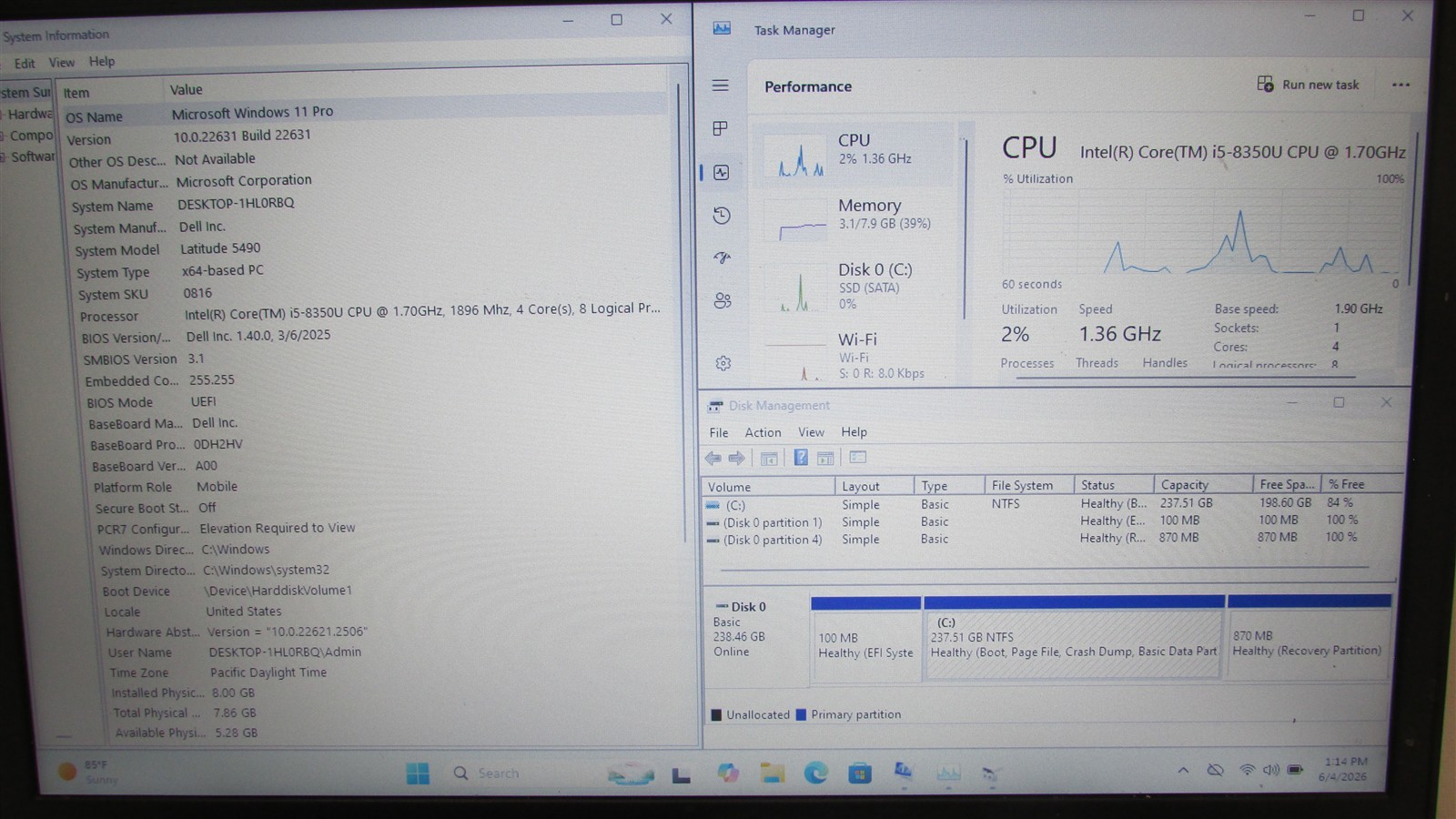The width and height of the screenshot is (1456, 819).
Task: Select the (C:) volume row in Disk Management
Action: point(1051,504)
